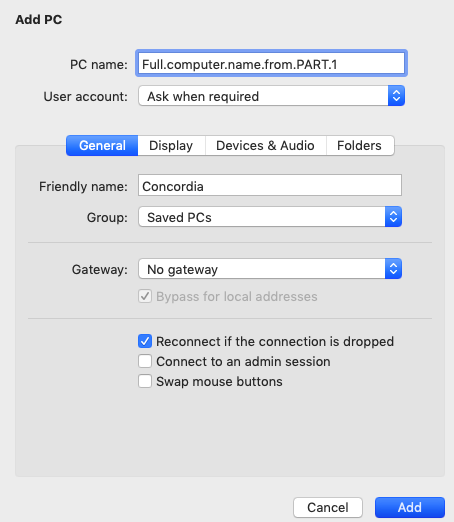Disable Reconnect if the connection is dropped
Viewport: 454px width, 522px height.
click(x=145, y=341)
